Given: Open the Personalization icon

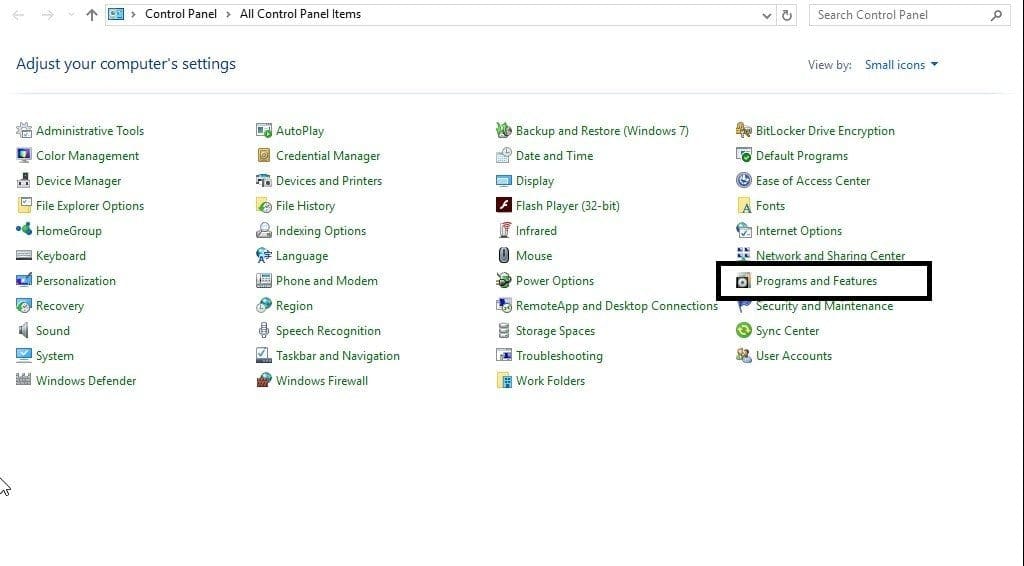Looking at the screenshot, I should [x=24, y=280].
